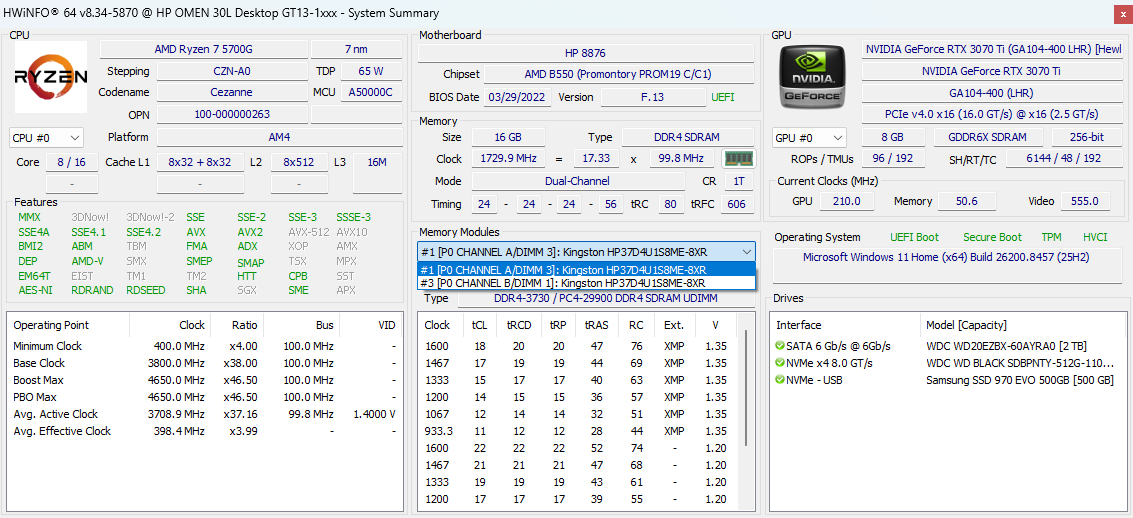Select #3 CHANNEL B/DIMM 1 module option
This screenshot has width=1133, height=518.
click(x=587, y=282)
